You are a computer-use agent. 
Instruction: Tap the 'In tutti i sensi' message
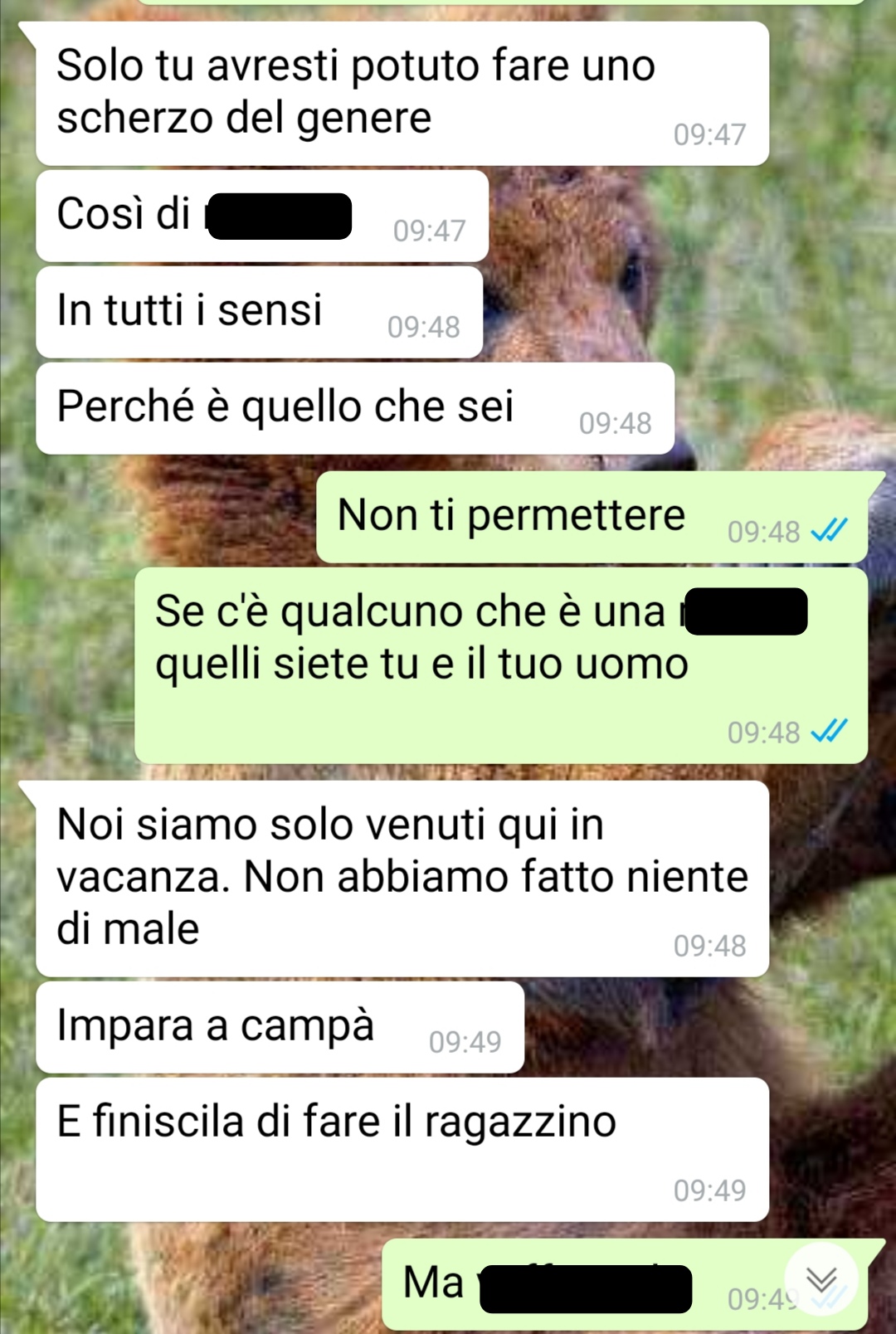click(x=259, y=312)
